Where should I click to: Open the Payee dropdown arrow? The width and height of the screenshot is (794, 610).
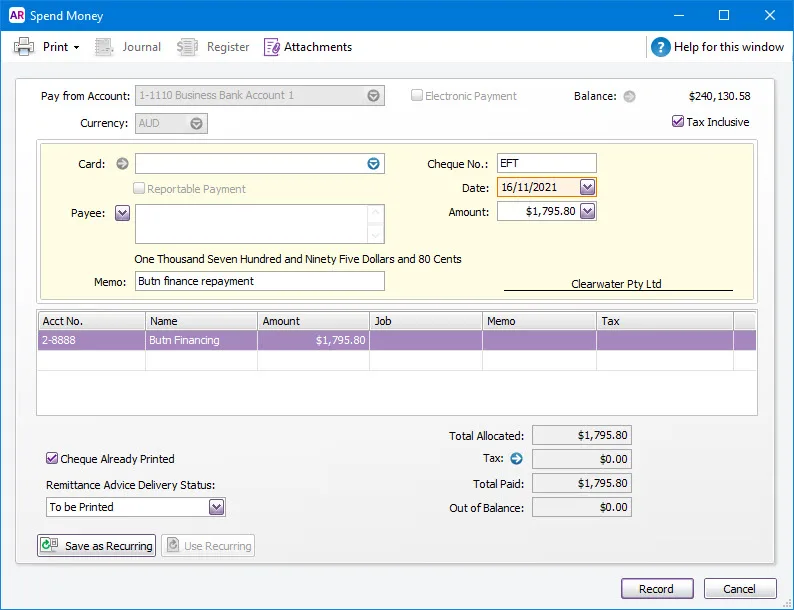click(122, 213)
